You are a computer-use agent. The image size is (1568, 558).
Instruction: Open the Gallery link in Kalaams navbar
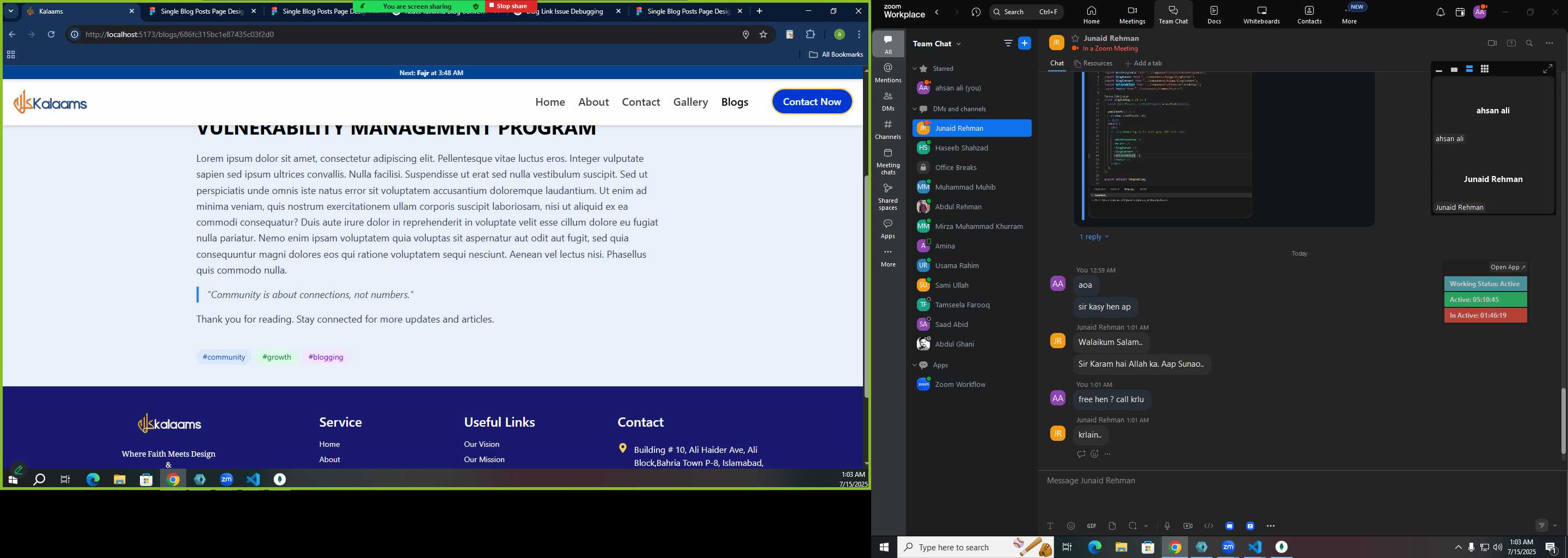pyautogui.click(x=690, y=102)
